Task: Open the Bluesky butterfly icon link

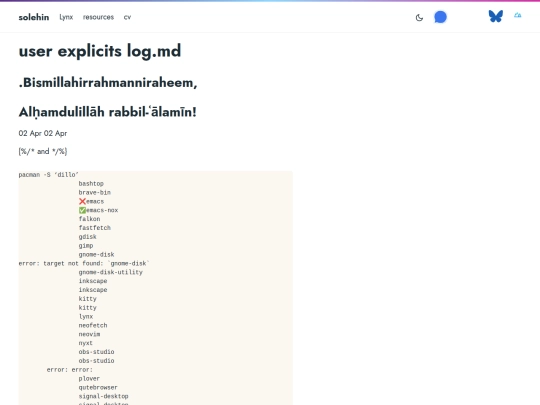Action: [x=496, y=16]
